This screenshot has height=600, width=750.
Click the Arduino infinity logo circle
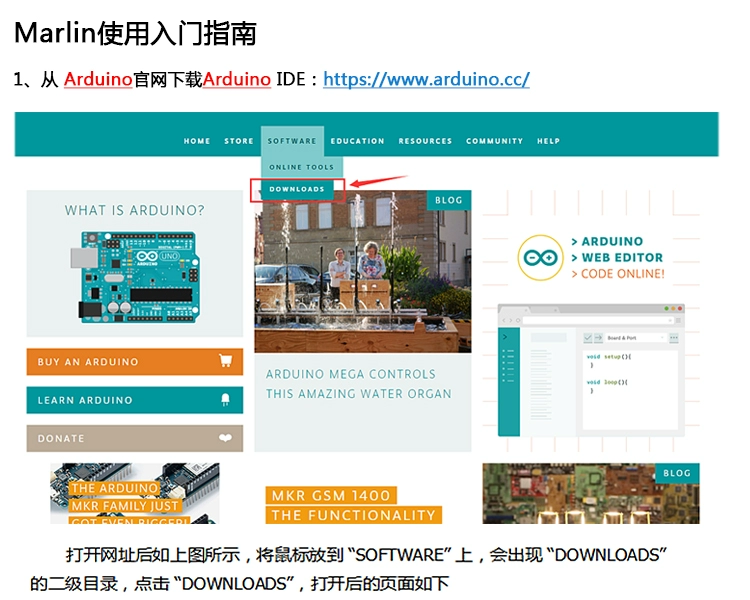coord(540,257)
